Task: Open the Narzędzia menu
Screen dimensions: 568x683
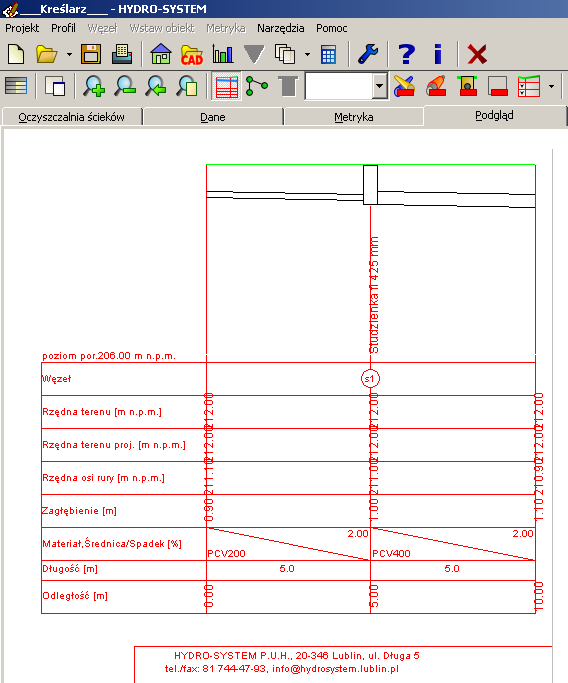Action: click(x=281, y=28)
